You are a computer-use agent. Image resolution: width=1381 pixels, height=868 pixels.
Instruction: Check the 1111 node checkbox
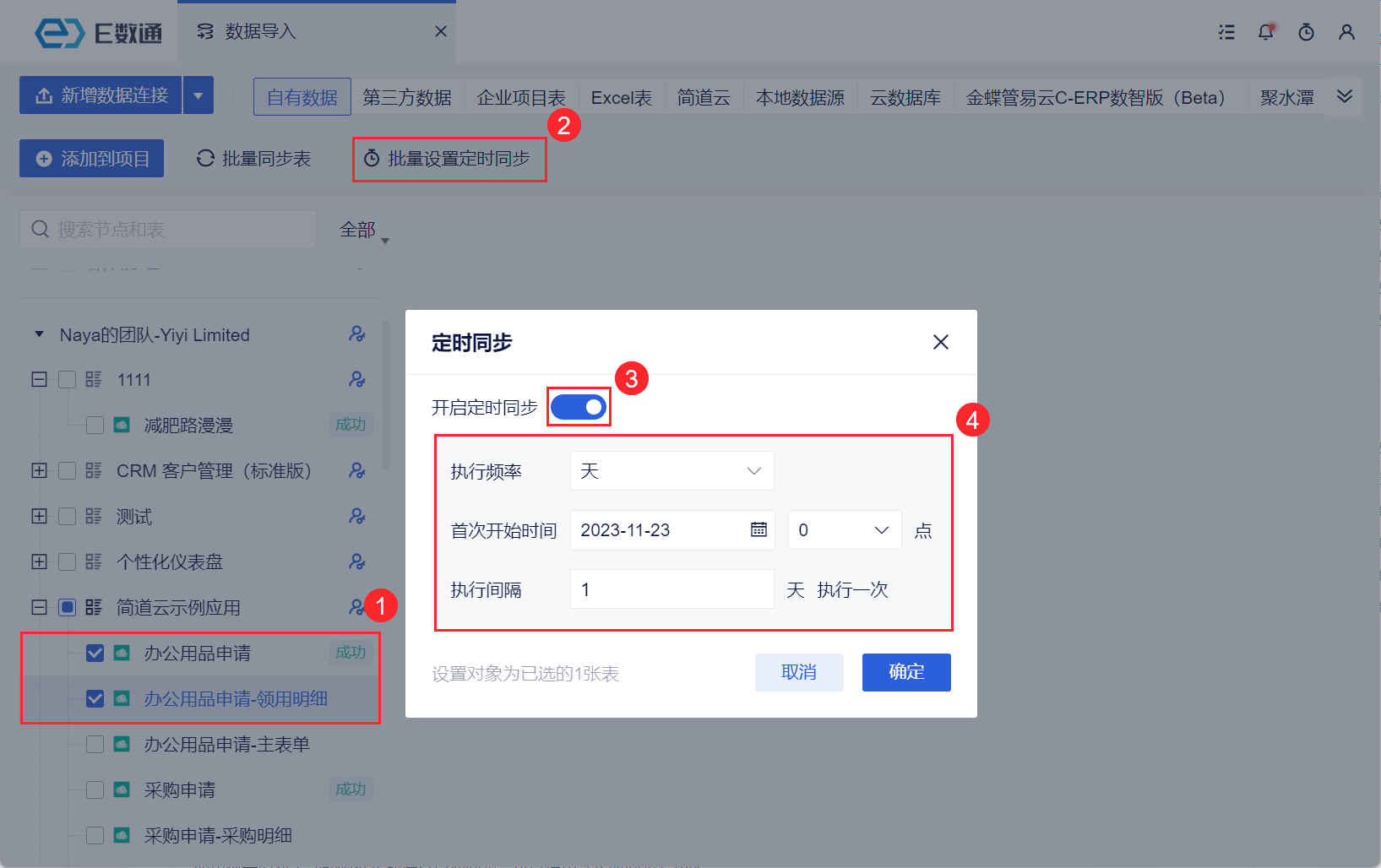pyautogui.click(x=68, y=380)
